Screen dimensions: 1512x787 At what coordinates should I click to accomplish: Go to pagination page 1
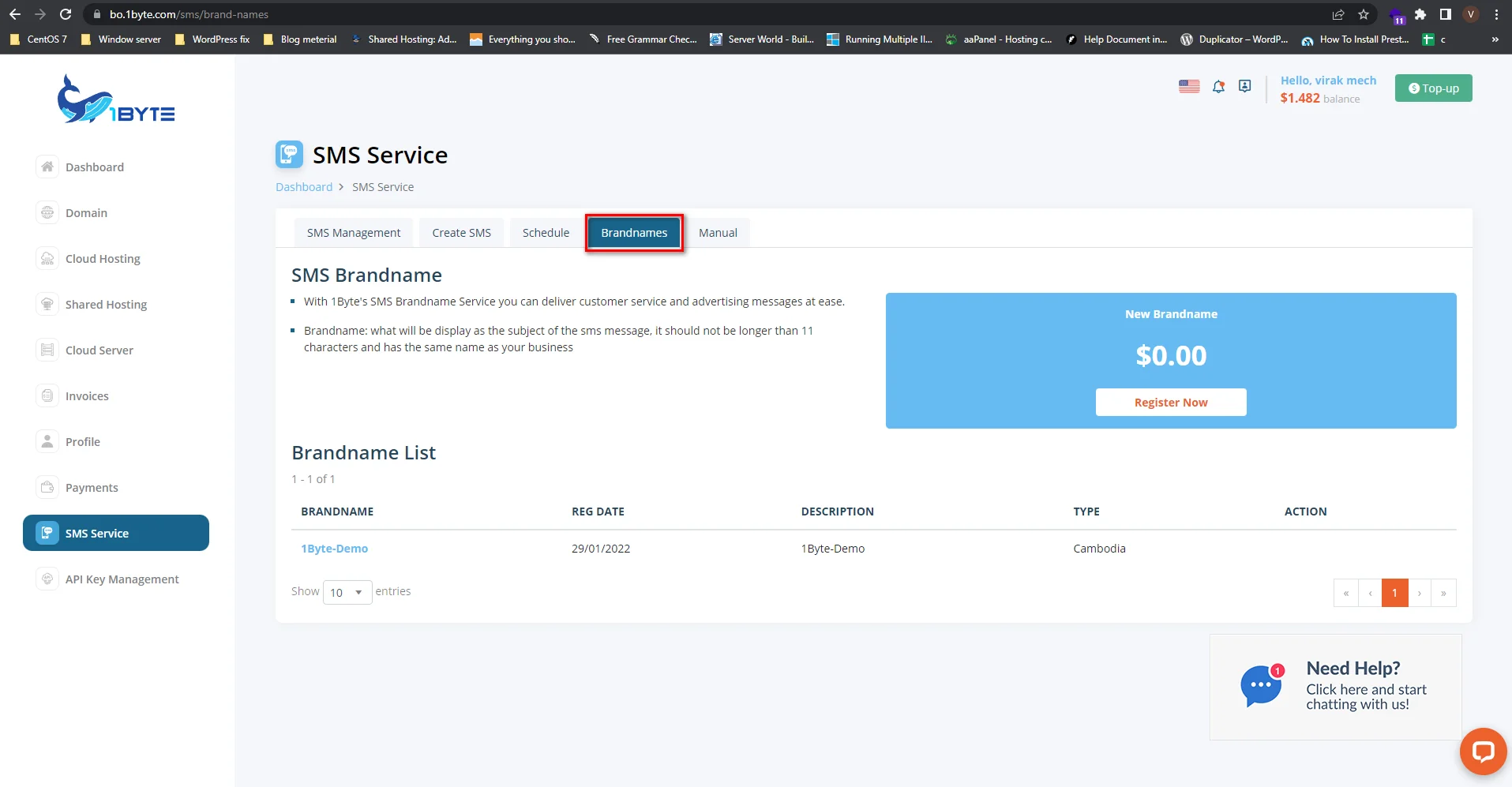pyautogui.click(x=1394, y=593)
